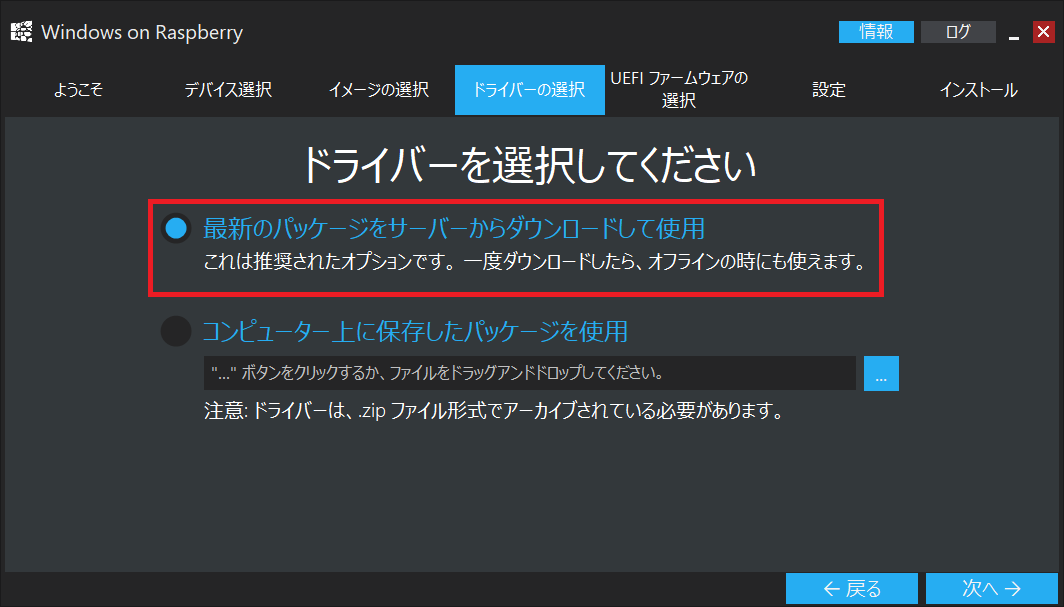Click the driver zip file path field
The height and width of the screenshot is (607, 1064).
[x=529, y=373]
